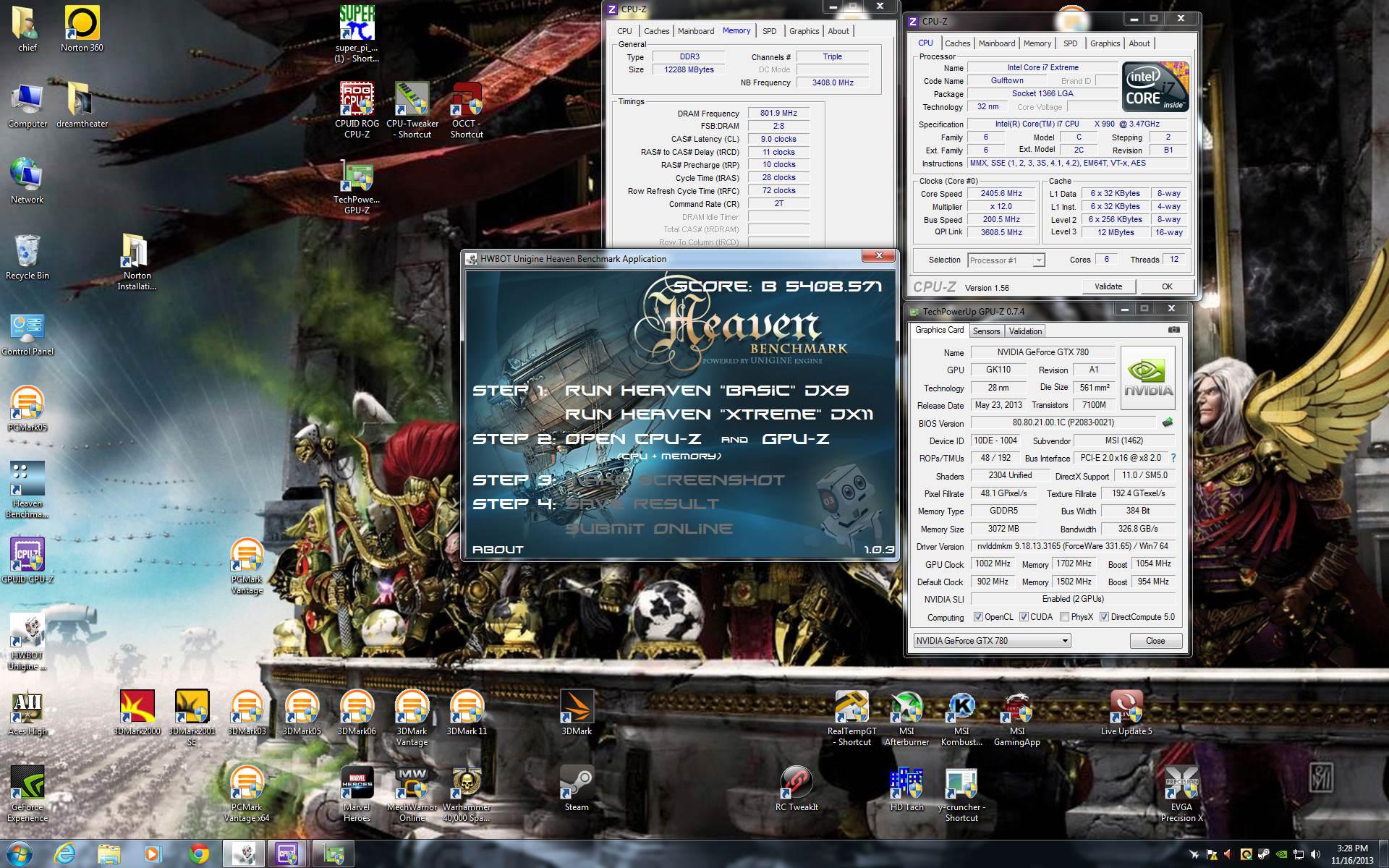Launch 3DMark2000 shortcut
The height and width of the screenshot is (868, 1389).
pos(137,712)
